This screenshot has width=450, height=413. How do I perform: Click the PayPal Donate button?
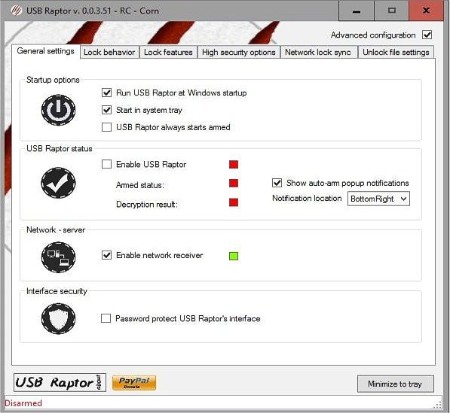pyautogui.click(x=134, y=383)
